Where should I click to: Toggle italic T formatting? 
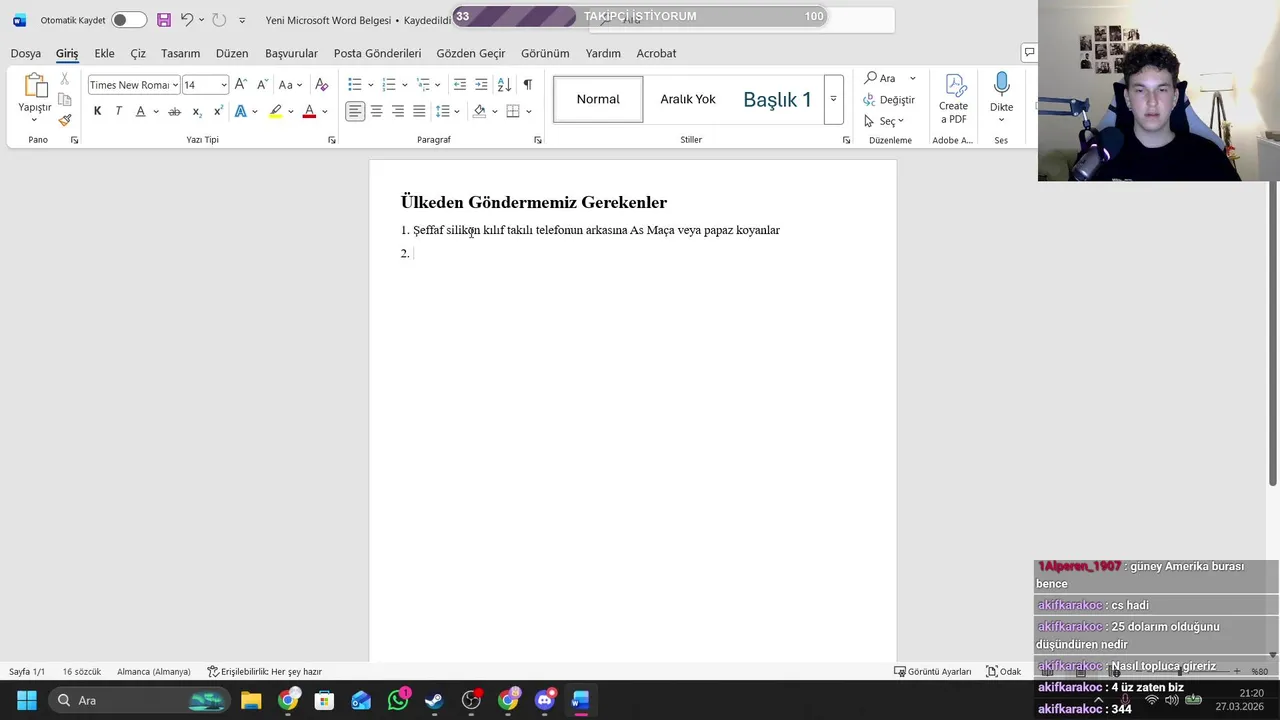pyautogui.click(x=118, y=111)
